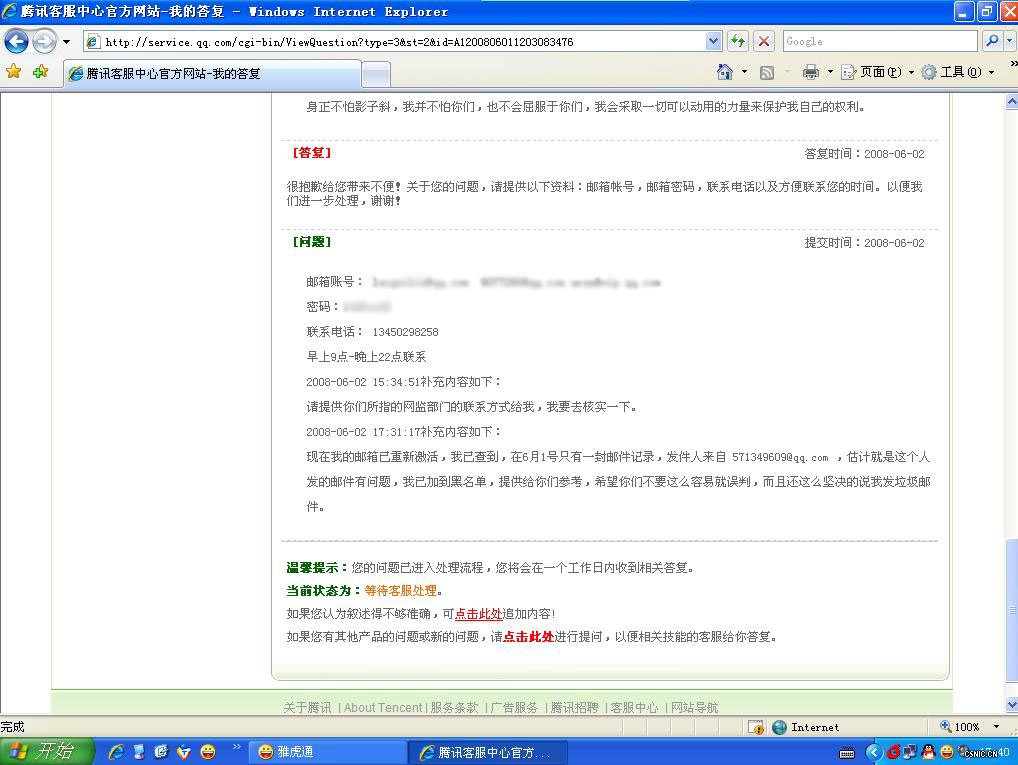Click the browser Back arrow button
The image size is (1018, 765).
tap(17, 41)
